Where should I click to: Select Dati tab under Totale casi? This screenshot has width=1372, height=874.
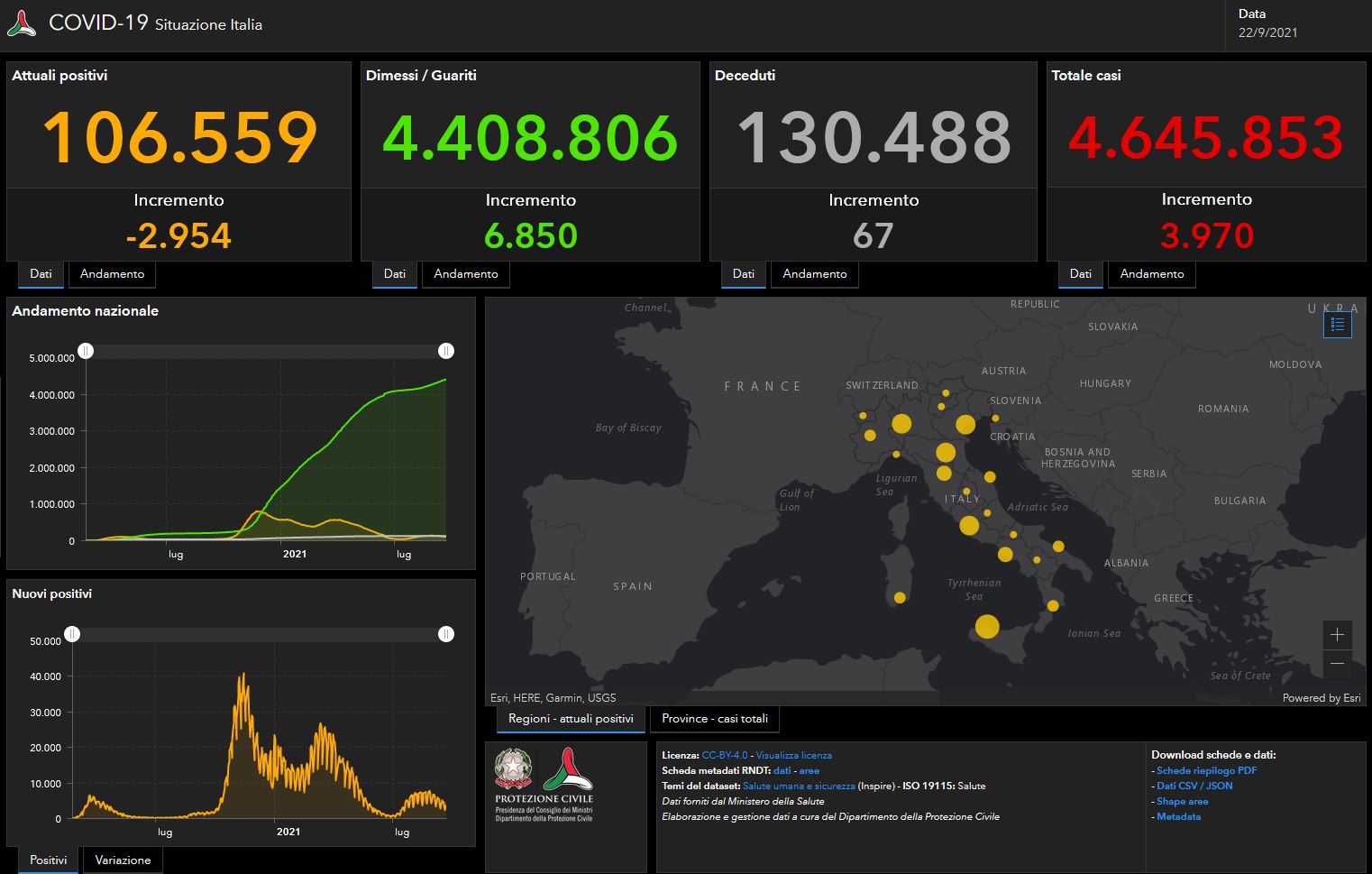[x=1080, y=274]
